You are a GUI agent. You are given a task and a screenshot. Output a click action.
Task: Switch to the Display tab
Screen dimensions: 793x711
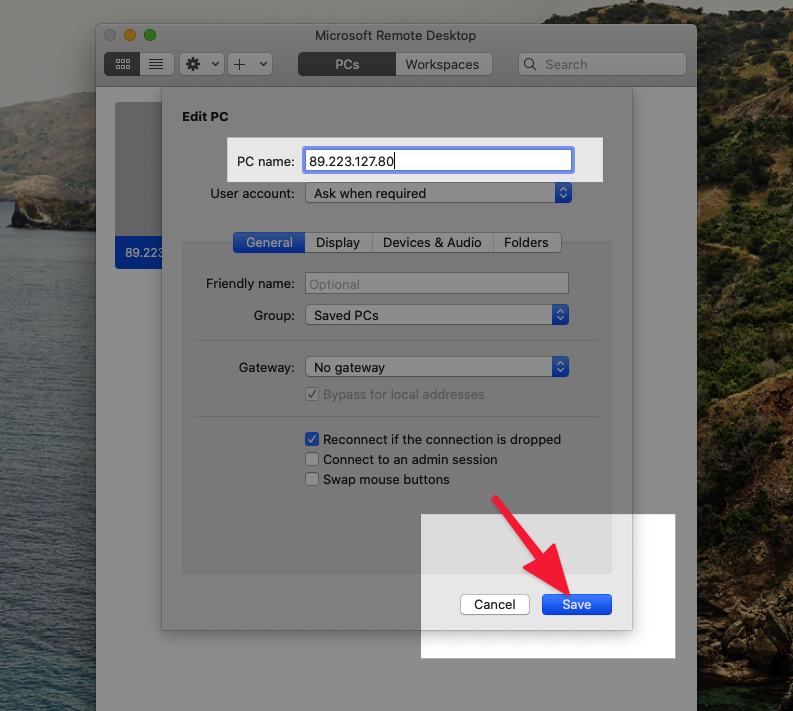click(x=338, y=242)
